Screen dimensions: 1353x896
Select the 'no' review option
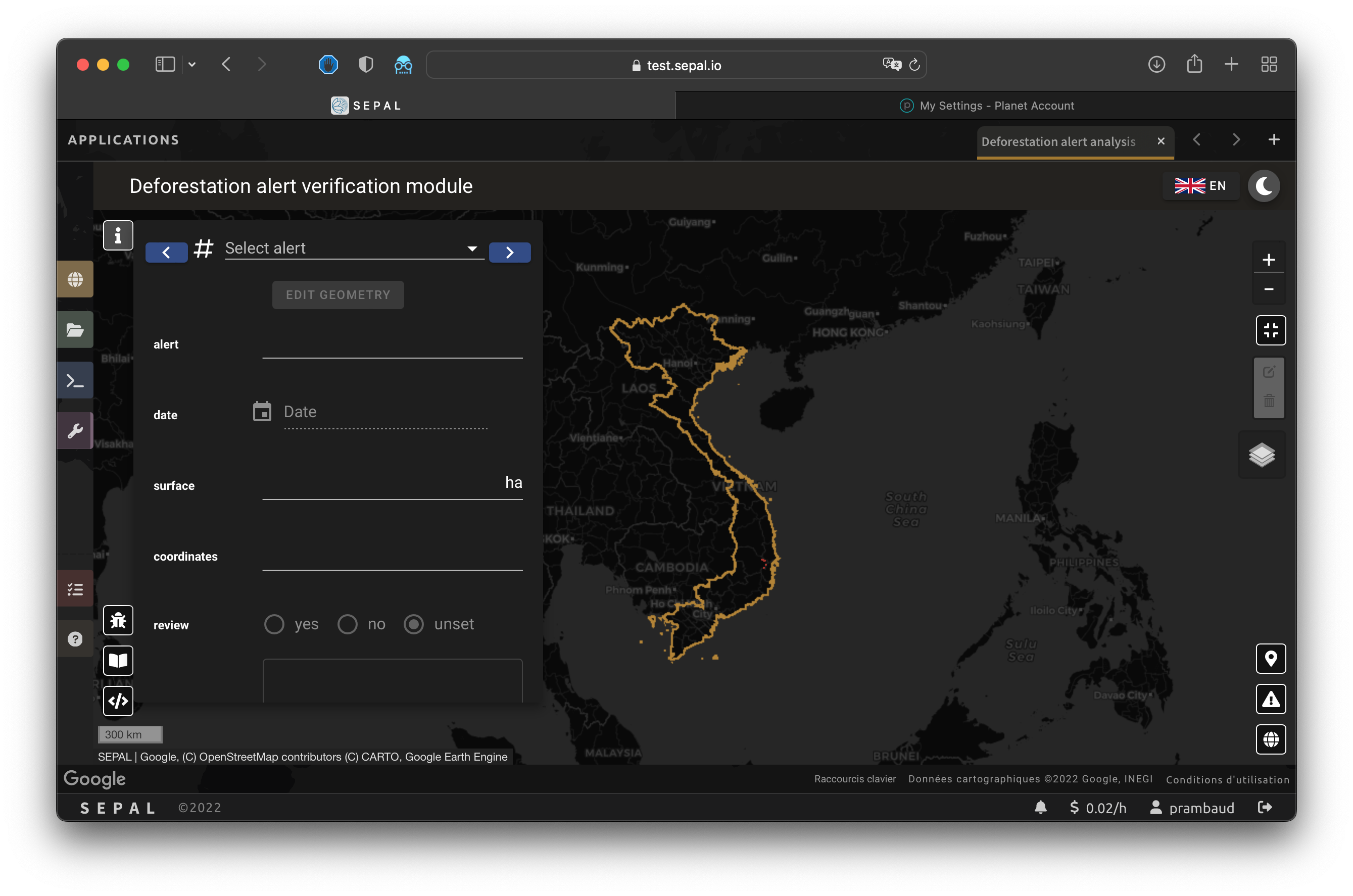pyautogui.click(x=348, y=624)
